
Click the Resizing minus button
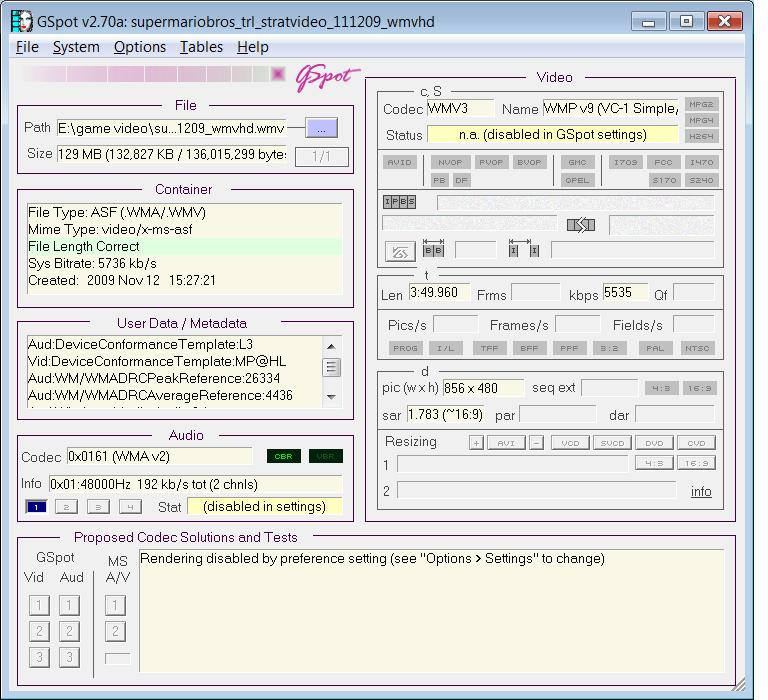536,443
